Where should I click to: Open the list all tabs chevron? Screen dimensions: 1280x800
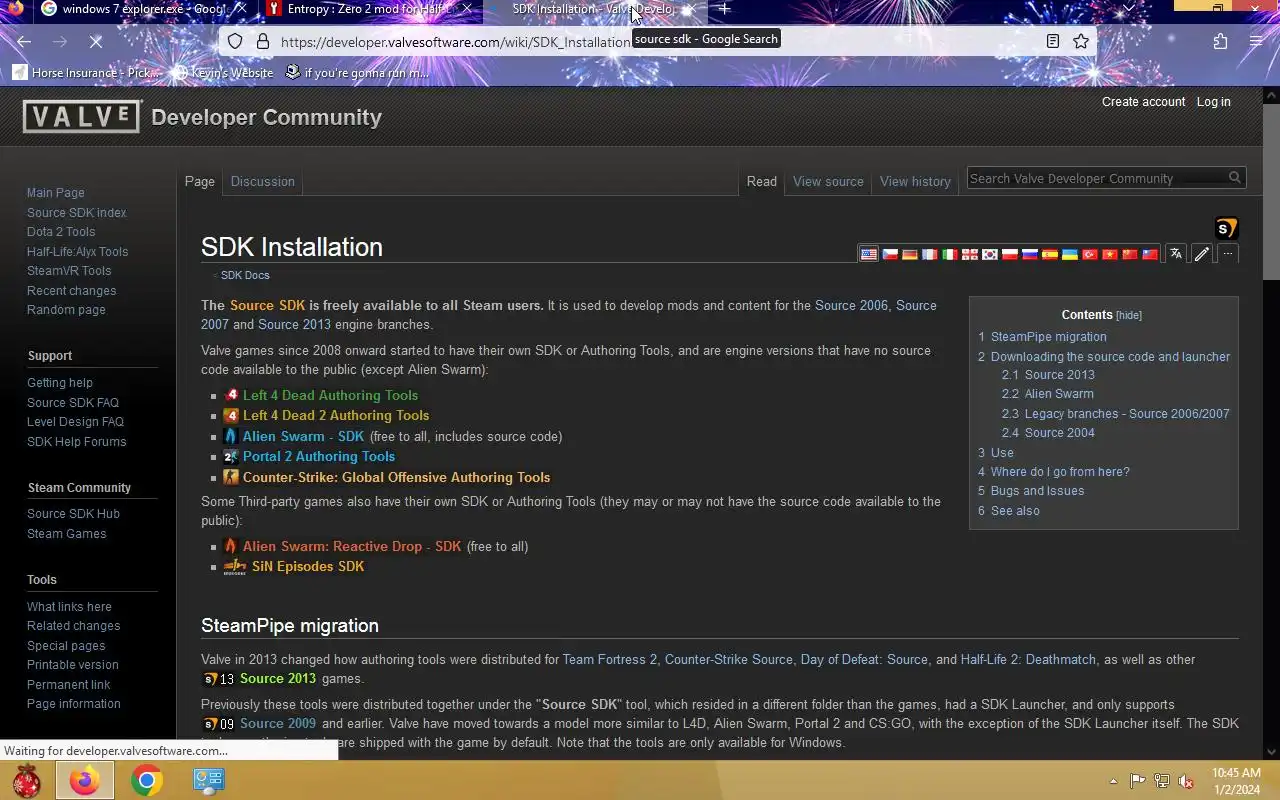[x=1129, y=8]
